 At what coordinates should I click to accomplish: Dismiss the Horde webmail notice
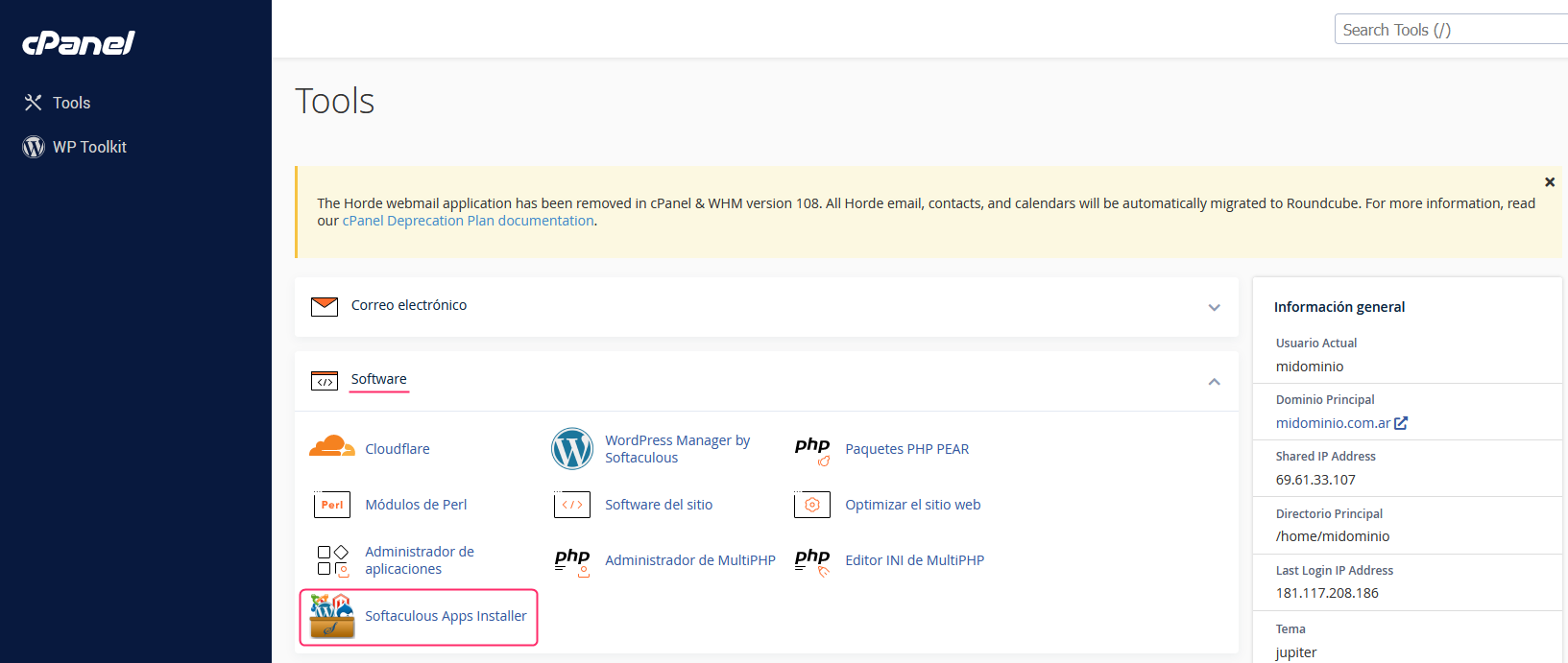tap(1549, 182)
